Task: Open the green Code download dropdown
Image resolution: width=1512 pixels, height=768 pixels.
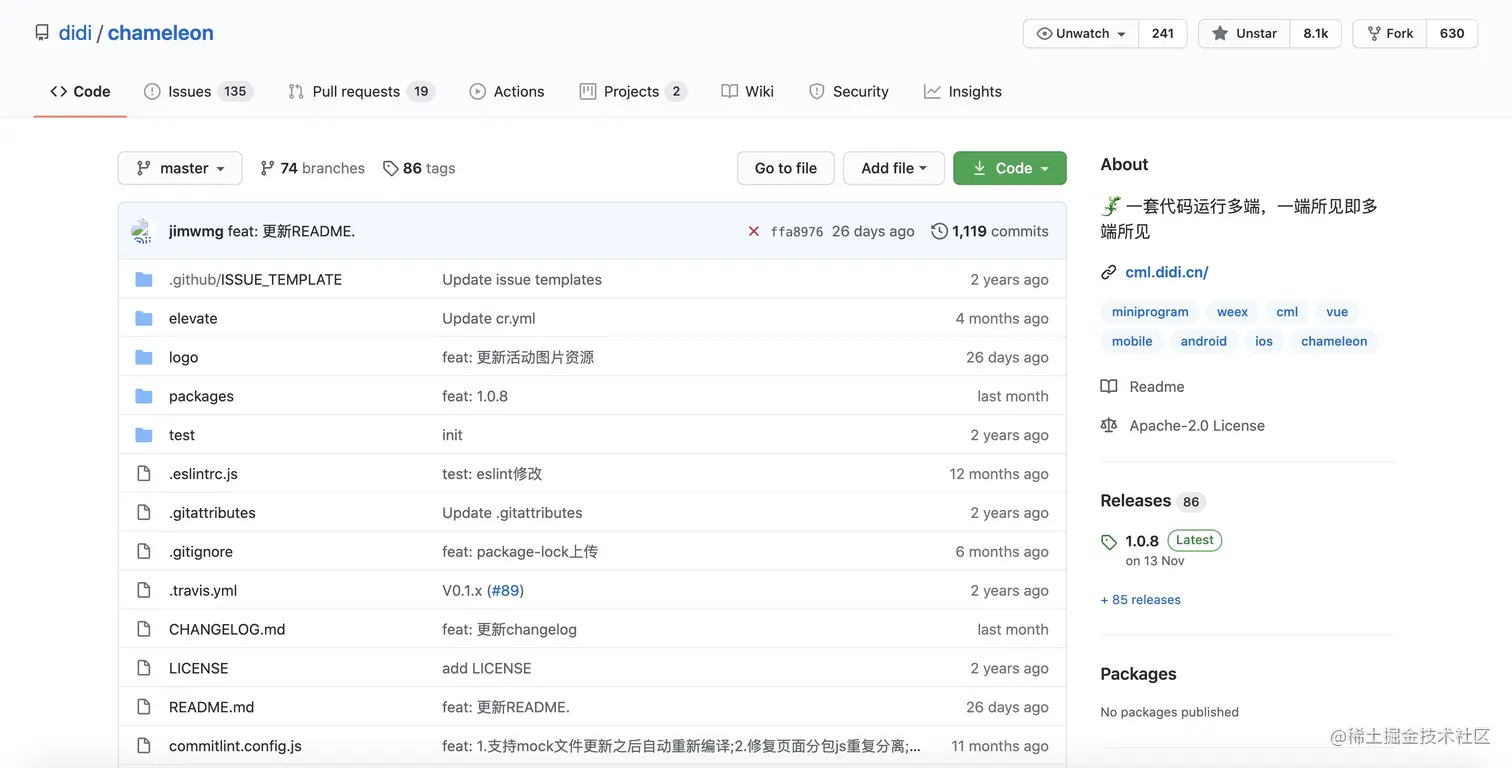Action: point(1010,168)
